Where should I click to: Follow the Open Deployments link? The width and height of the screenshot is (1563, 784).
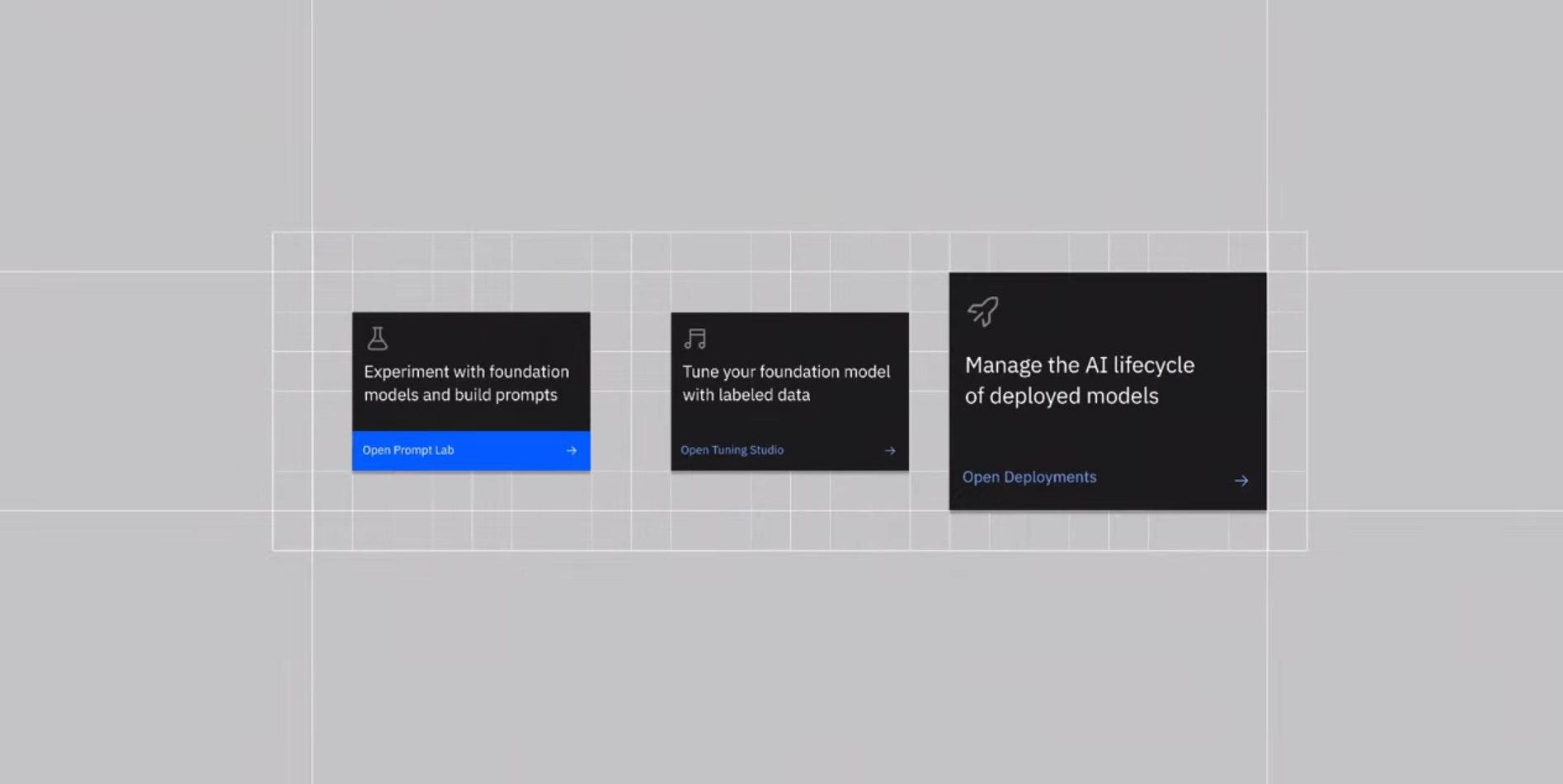(x=1029, y=477)
